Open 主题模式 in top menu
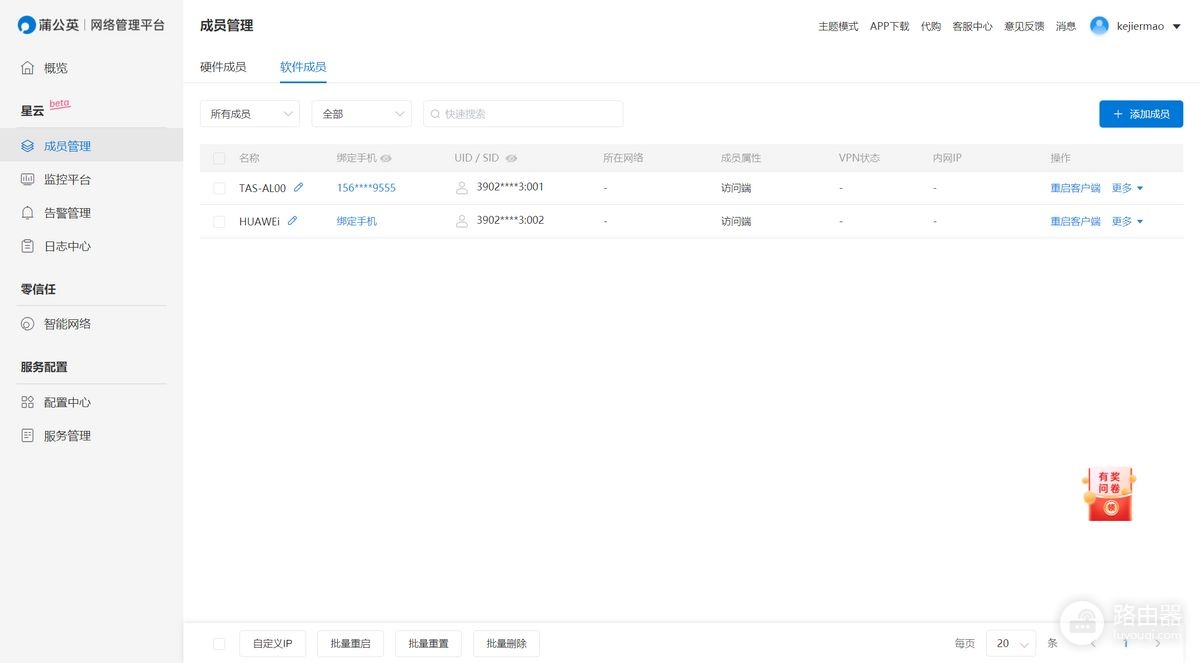The height and width of the screenshot is (663, 1200). pos(838,27)
